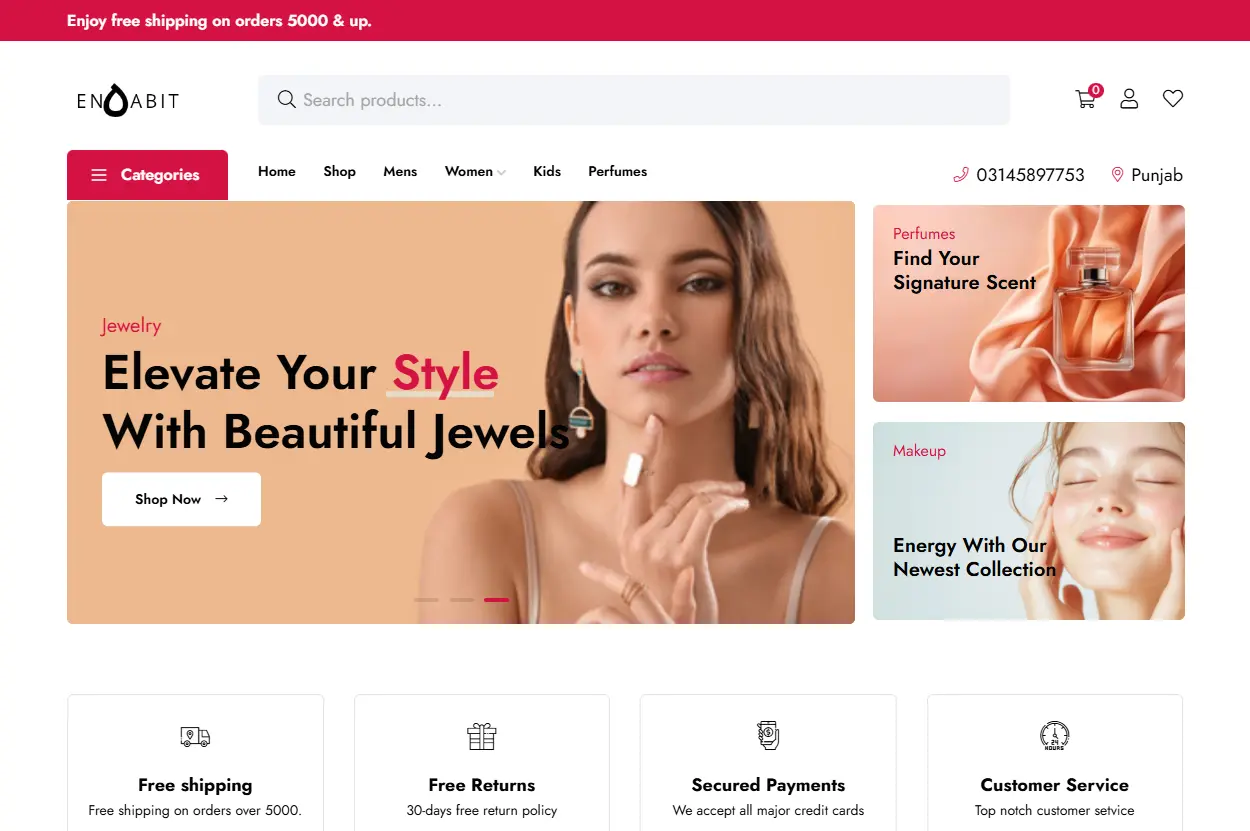Click the Secured Payments icon

[x=768, y=736]
